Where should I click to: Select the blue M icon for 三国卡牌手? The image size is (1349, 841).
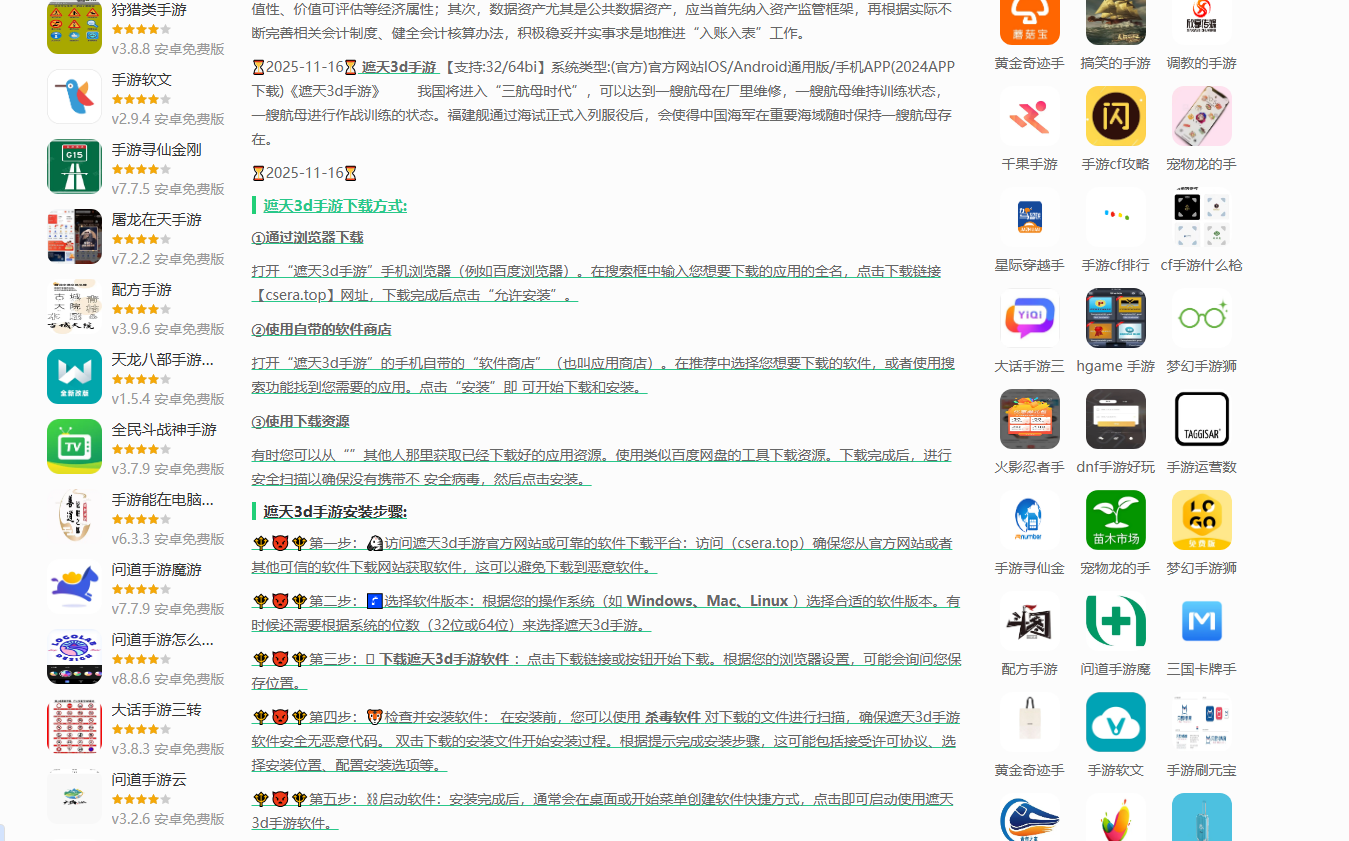[1201, 621]
